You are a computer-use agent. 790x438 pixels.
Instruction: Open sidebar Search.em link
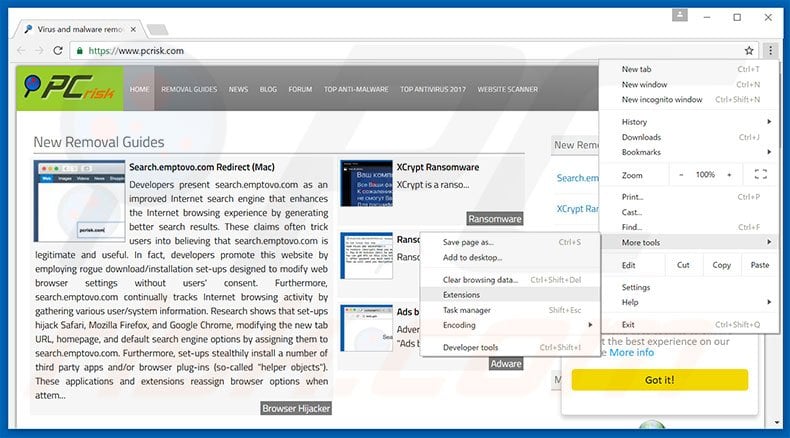coord(578,178)
